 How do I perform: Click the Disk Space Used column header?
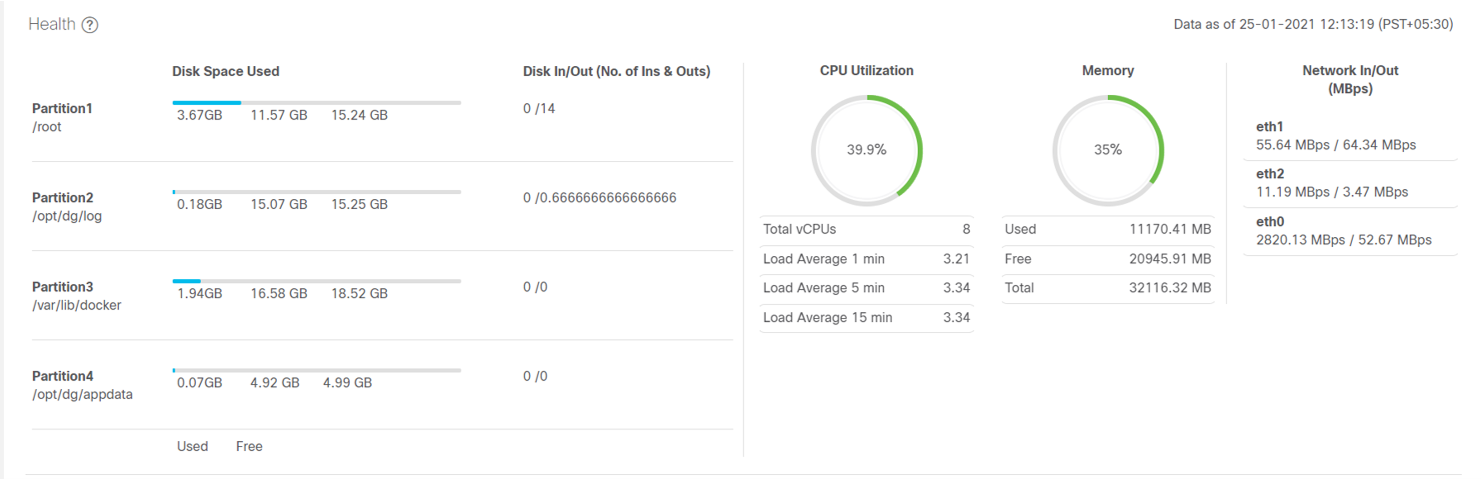(x=226, y=71)
